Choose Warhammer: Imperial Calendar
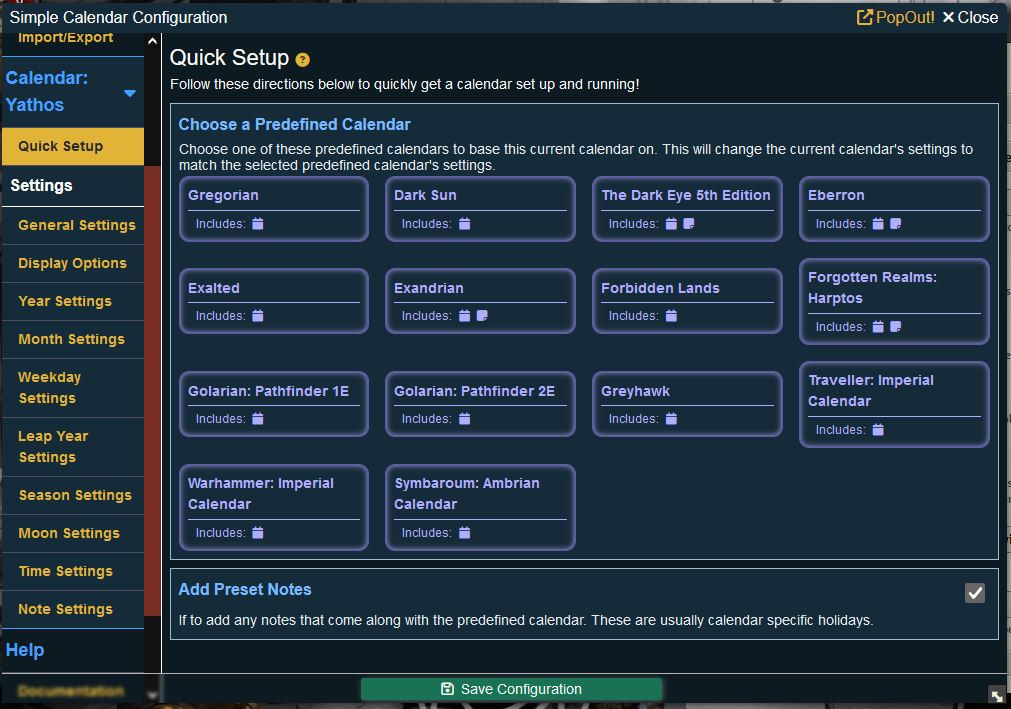 (274, 507)
